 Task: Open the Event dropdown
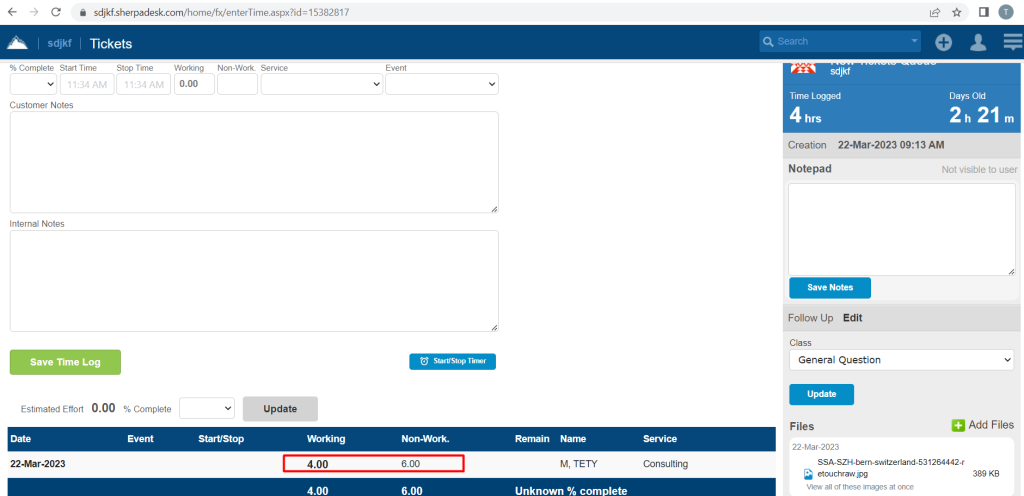[x=442, y=84]
